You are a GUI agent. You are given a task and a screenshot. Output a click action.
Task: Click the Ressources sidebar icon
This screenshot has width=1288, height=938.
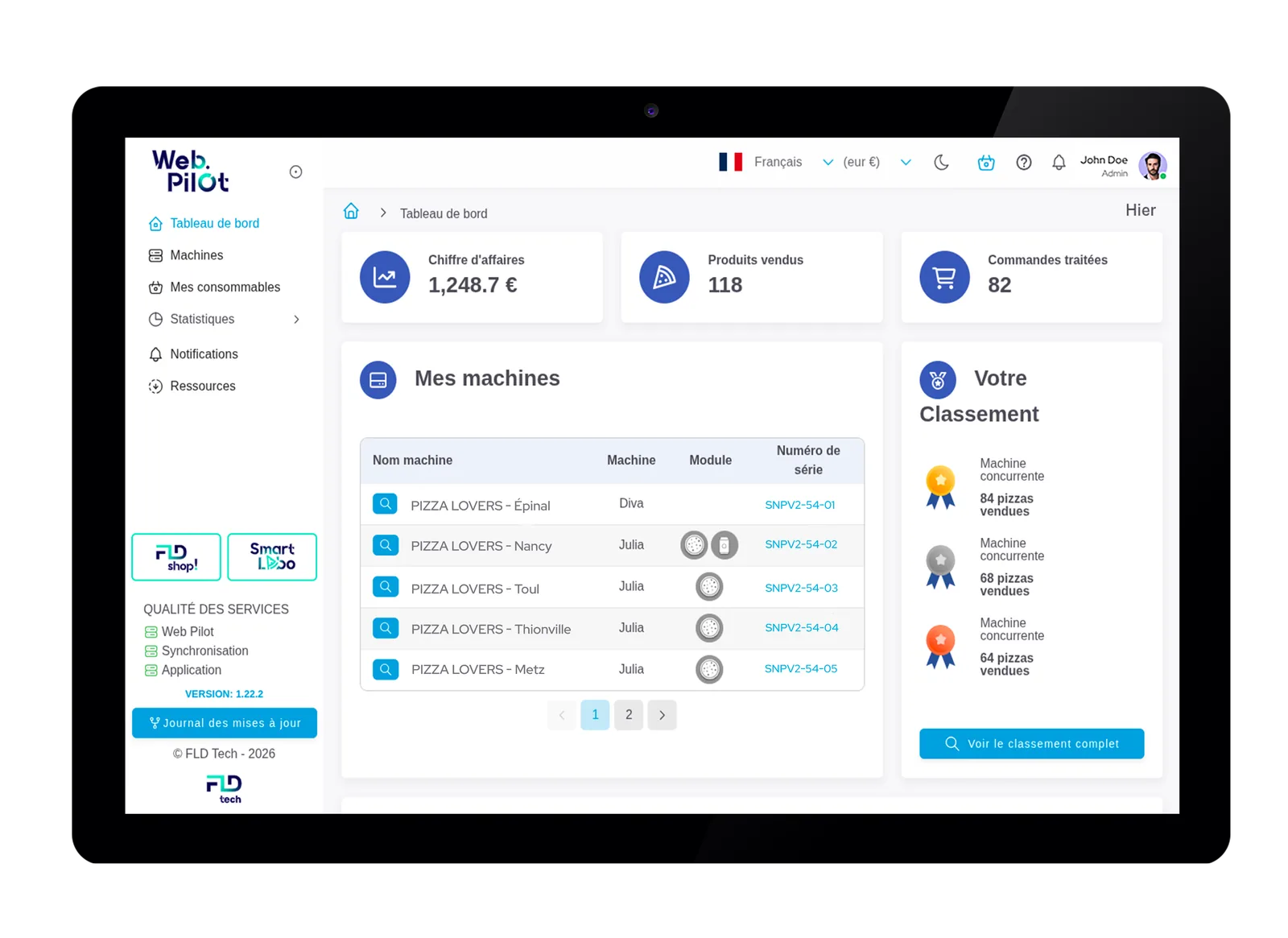[x=155, y=386]
